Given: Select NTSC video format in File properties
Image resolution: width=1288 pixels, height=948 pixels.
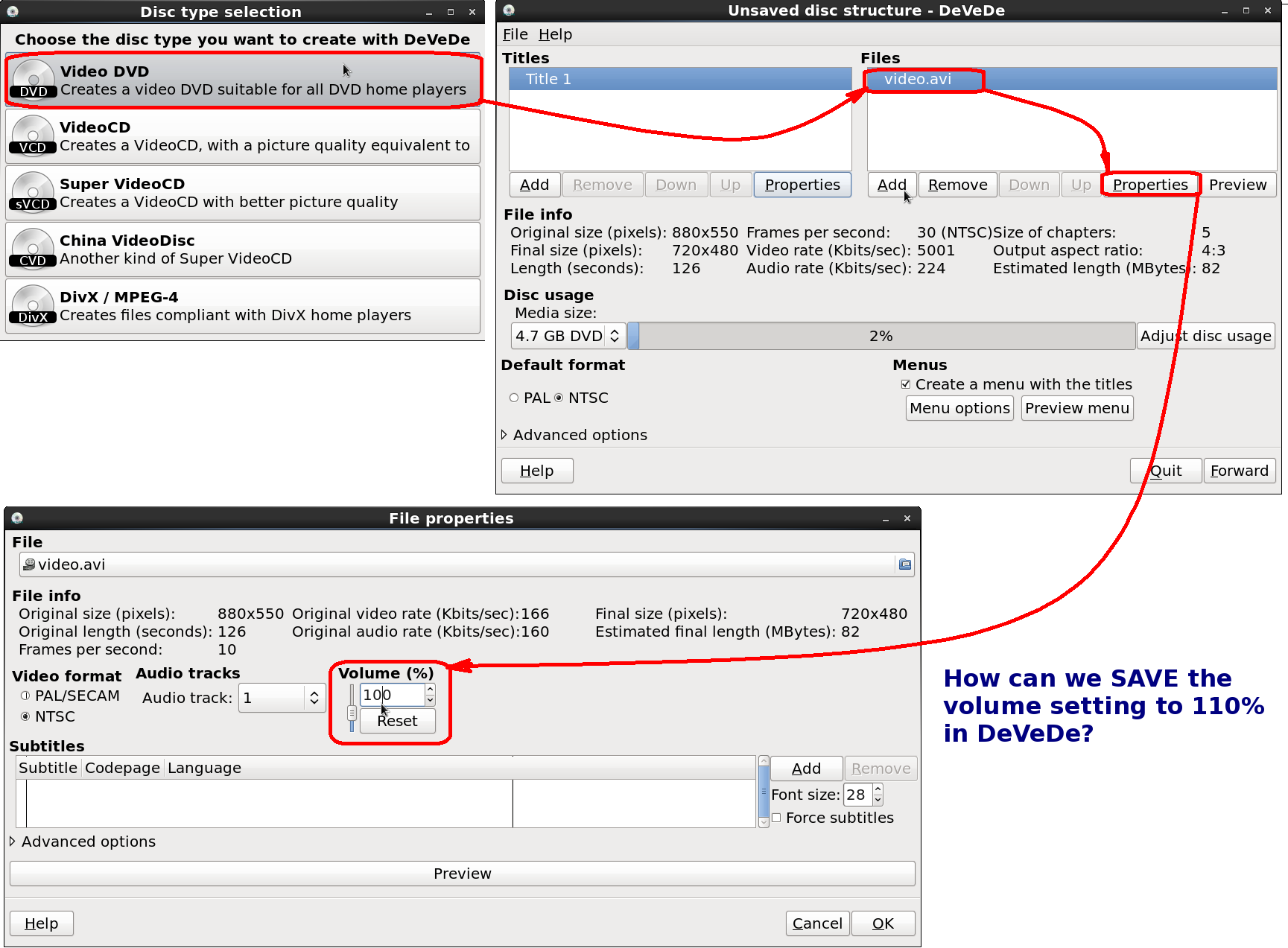Looking at the screenshot, I should tap(25, 716).
